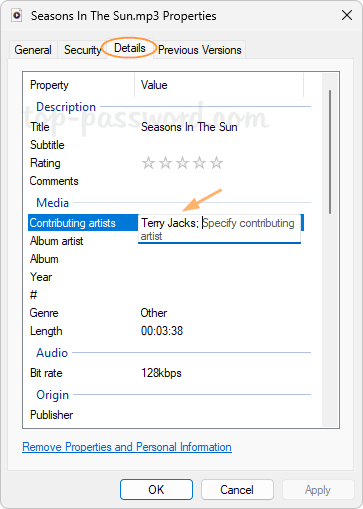Select the Details tab
The image size is (363, 509).
(130, 48)
